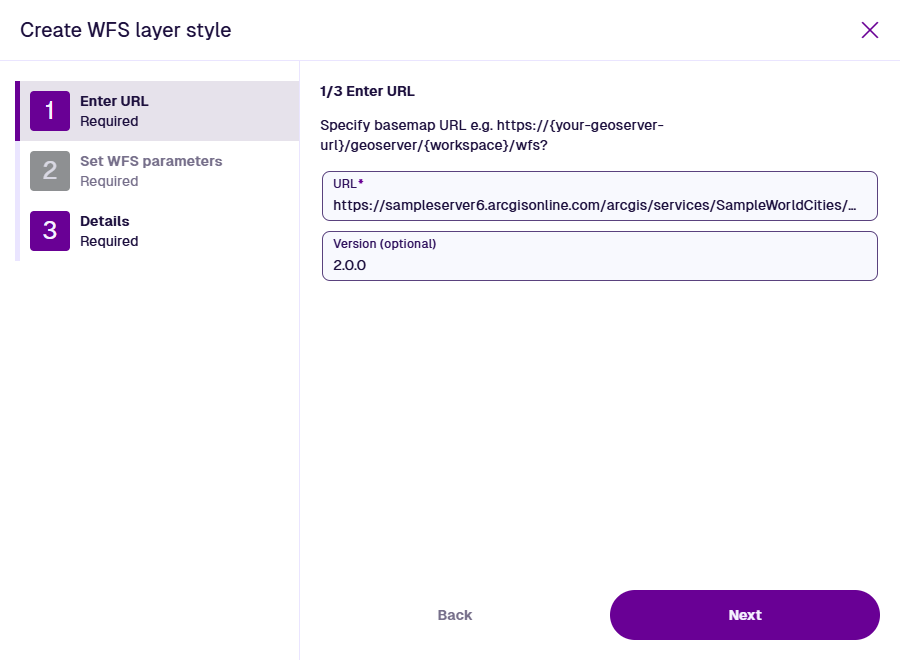The height and width of the screenshot is (660, 900).
Task: Close the Create WFS layer style dialog
Action: (x=869, y=30)
